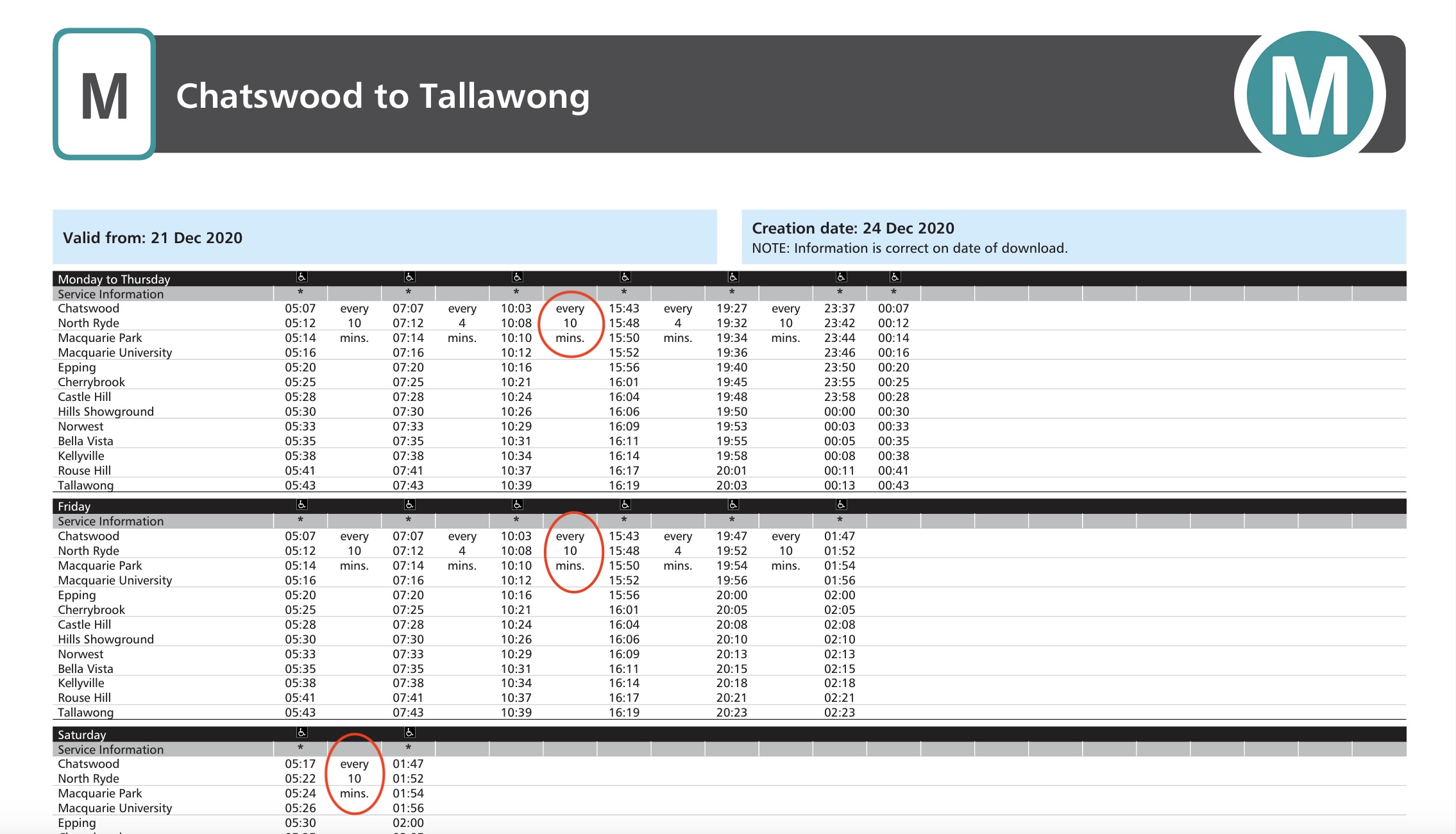Click the 05:26 Macquarie University time on Saturday
Image resolution: width=1456 pixels, height=834 pixels.
300,808
